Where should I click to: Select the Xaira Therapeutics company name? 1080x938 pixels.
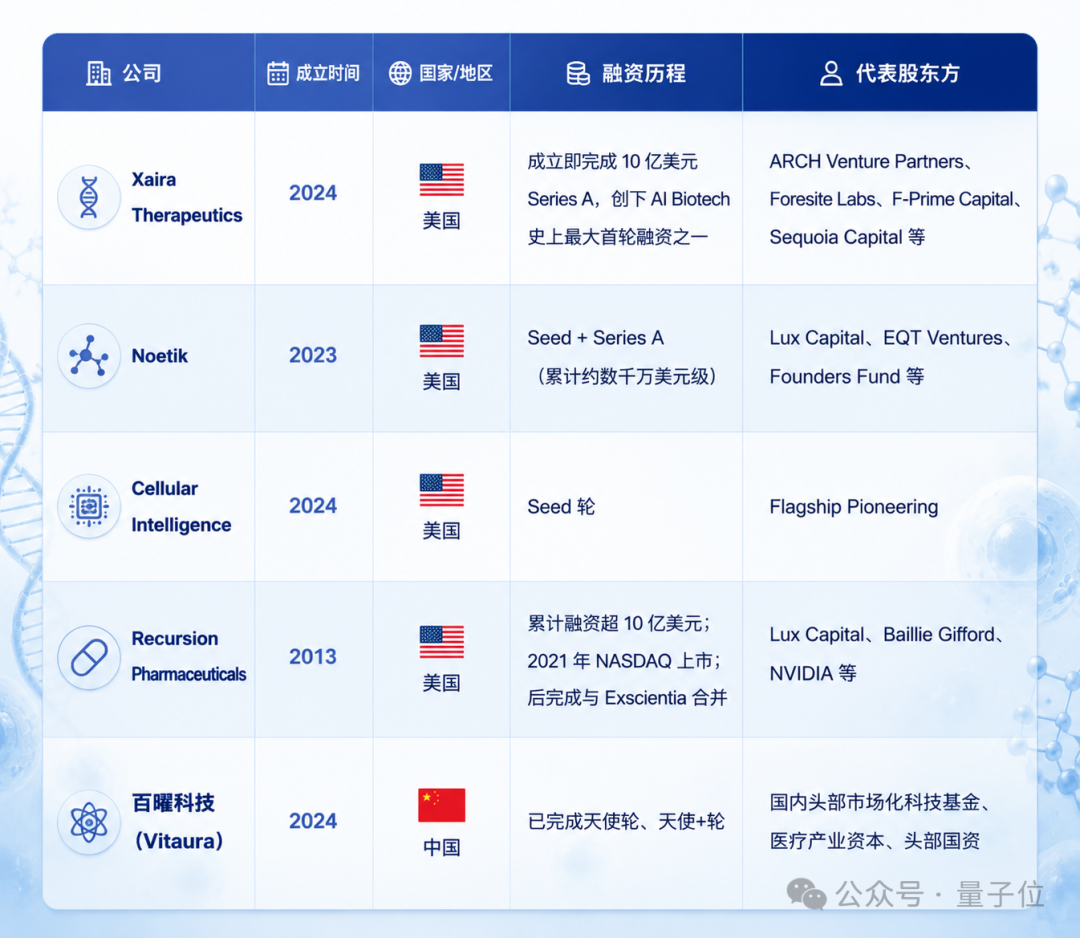187,198
